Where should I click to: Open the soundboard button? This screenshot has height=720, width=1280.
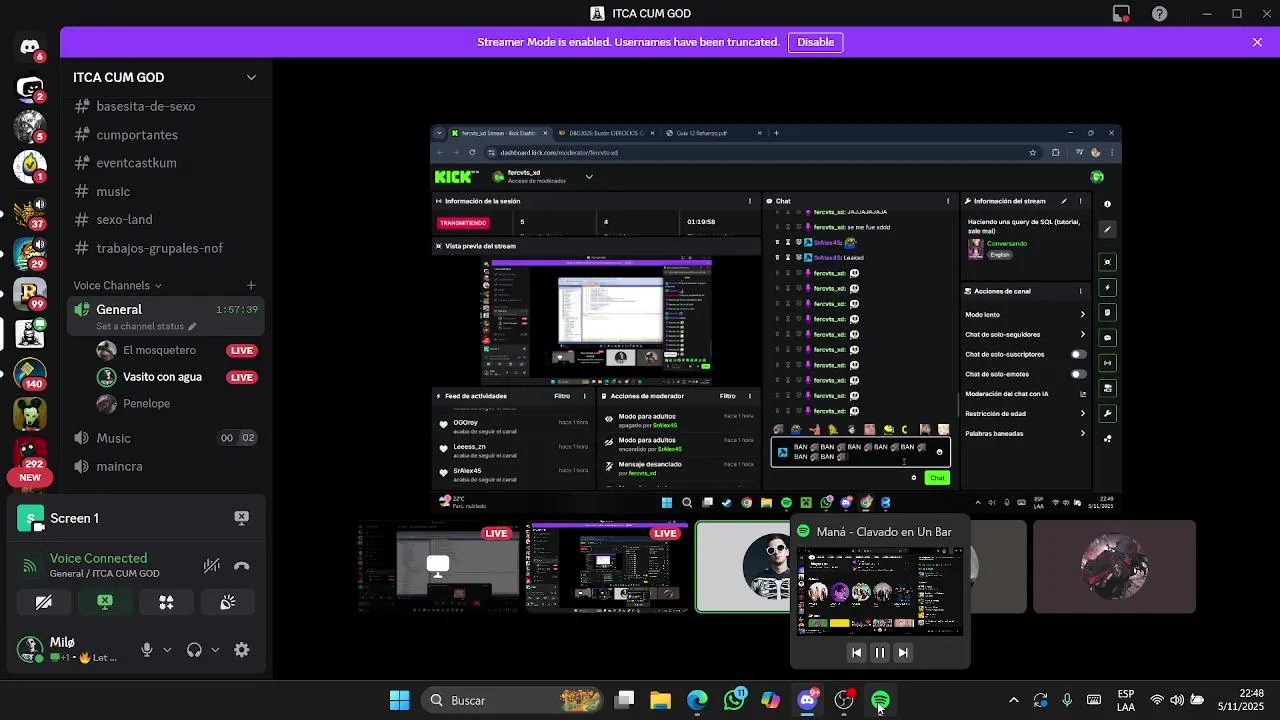(x=228, y=602)
